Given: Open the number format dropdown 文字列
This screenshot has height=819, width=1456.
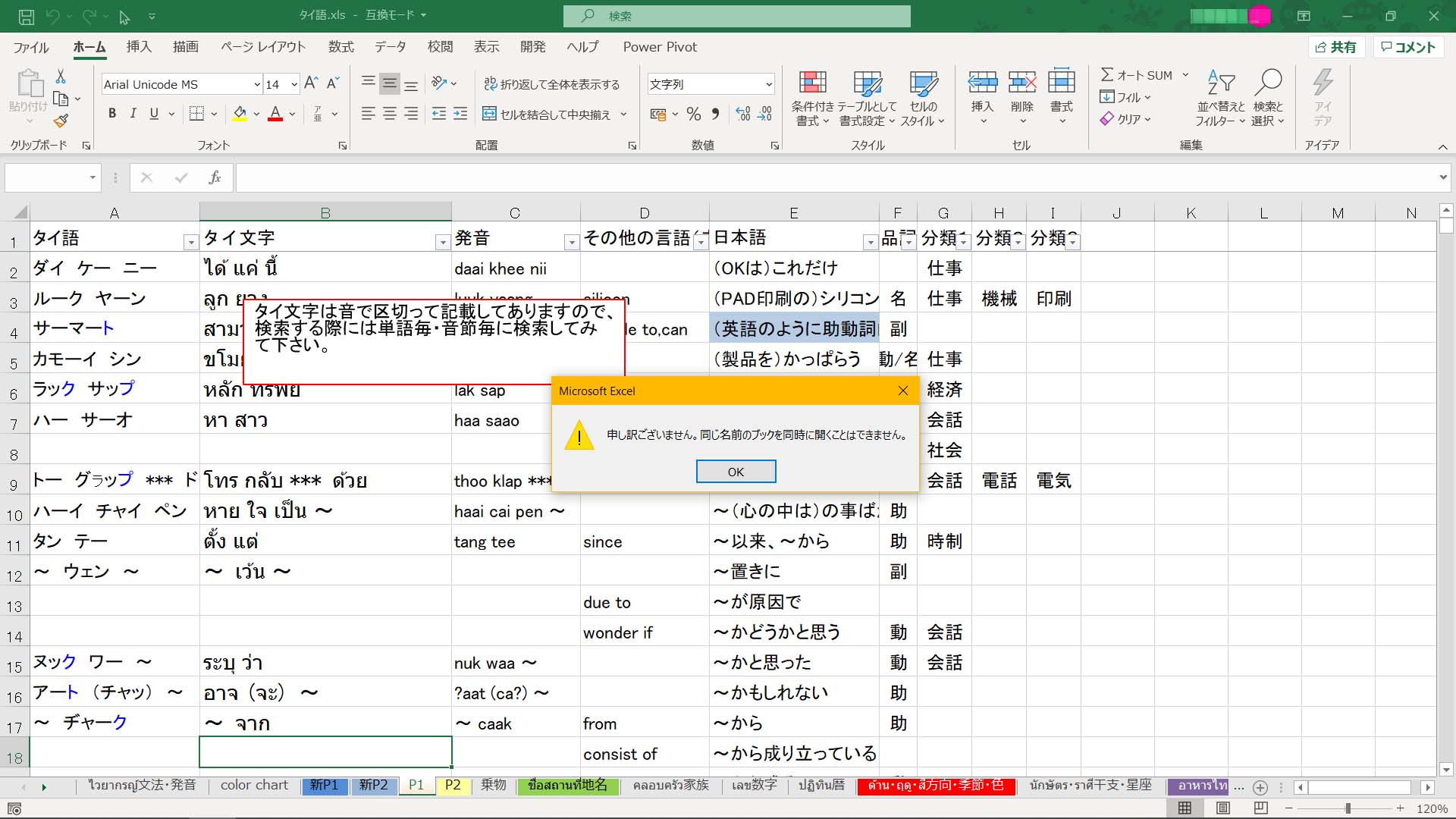Looking at the screenshot, I should coord(768,84).
